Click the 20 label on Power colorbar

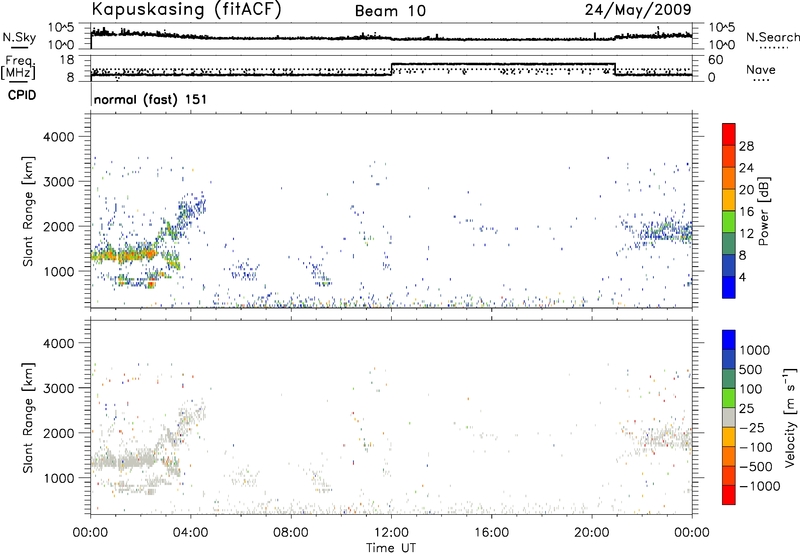746,190
